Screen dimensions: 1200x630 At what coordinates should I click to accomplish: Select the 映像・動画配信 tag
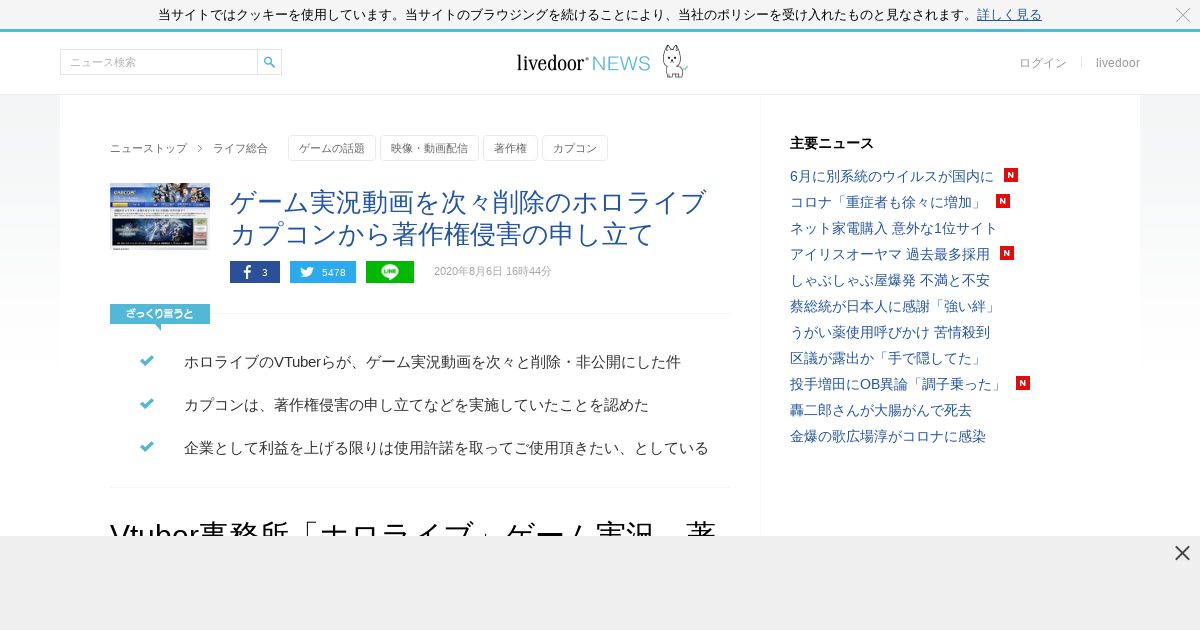pos(429,148)
